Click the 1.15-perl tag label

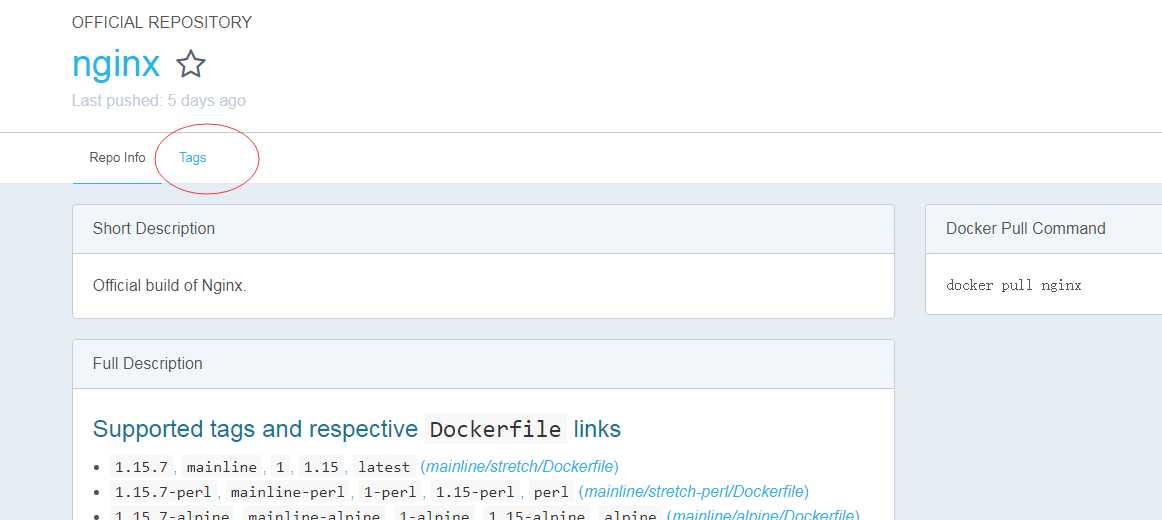[474, 492]
